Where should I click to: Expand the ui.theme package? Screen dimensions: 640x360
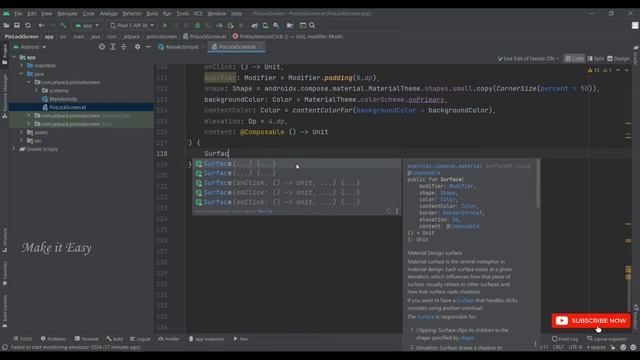coord(36,90)
